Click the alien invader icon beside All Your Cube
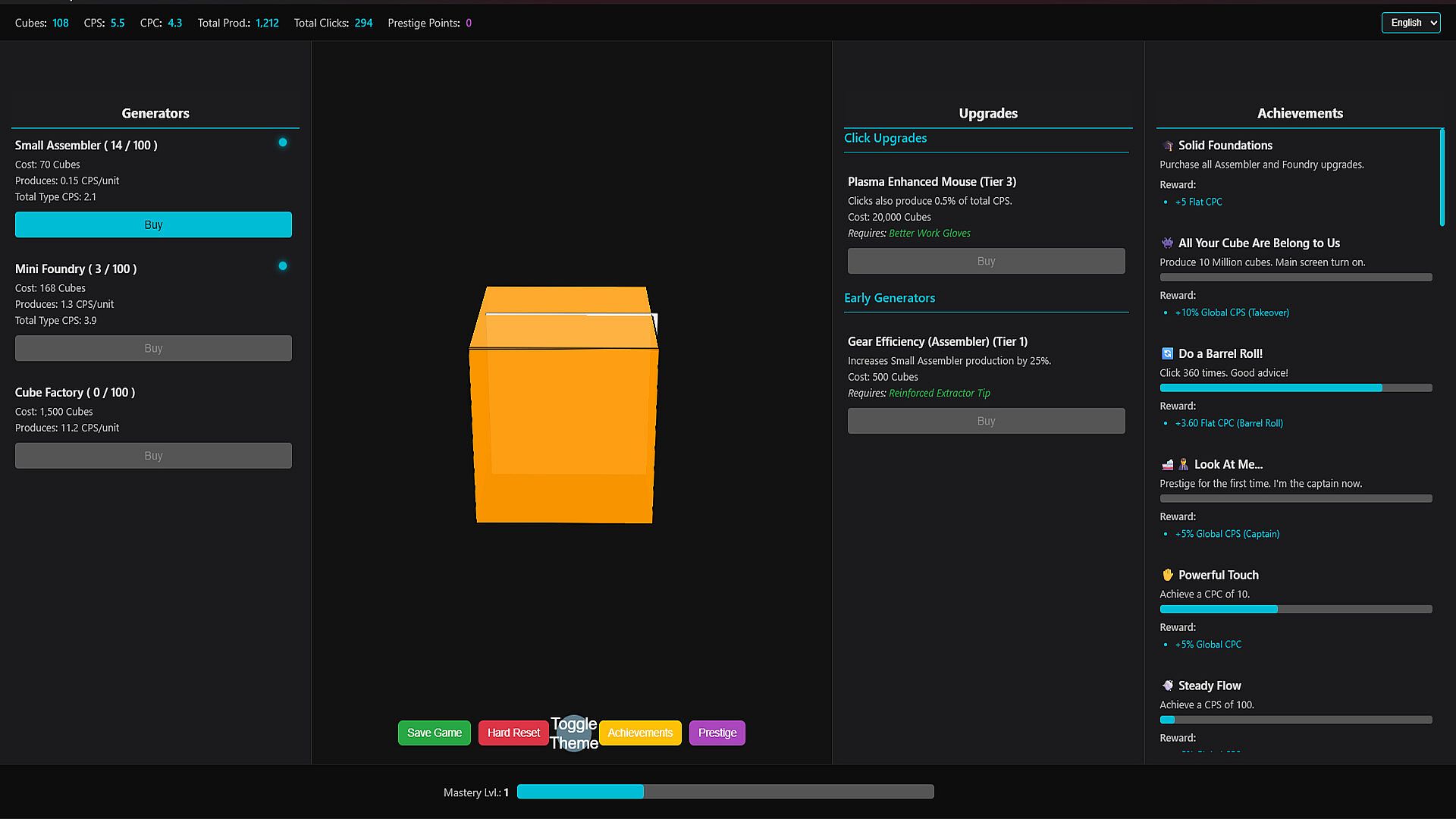 pos(1168,243)
